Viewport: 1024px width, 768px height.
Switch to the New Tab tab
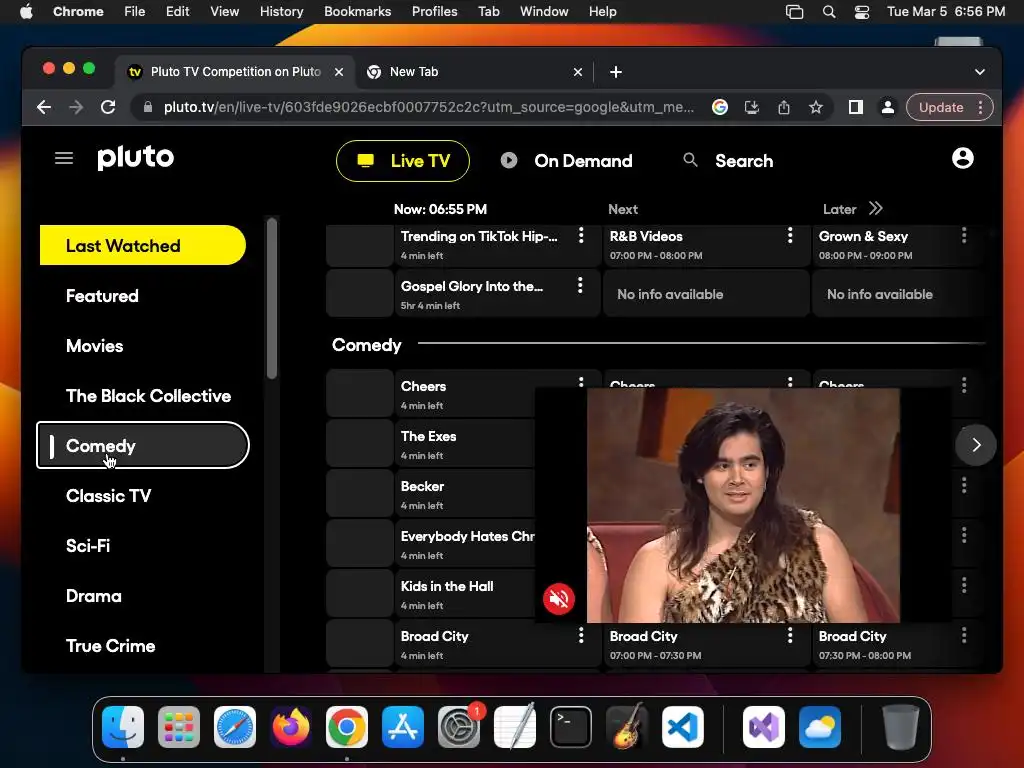click(x=475, y=72)
